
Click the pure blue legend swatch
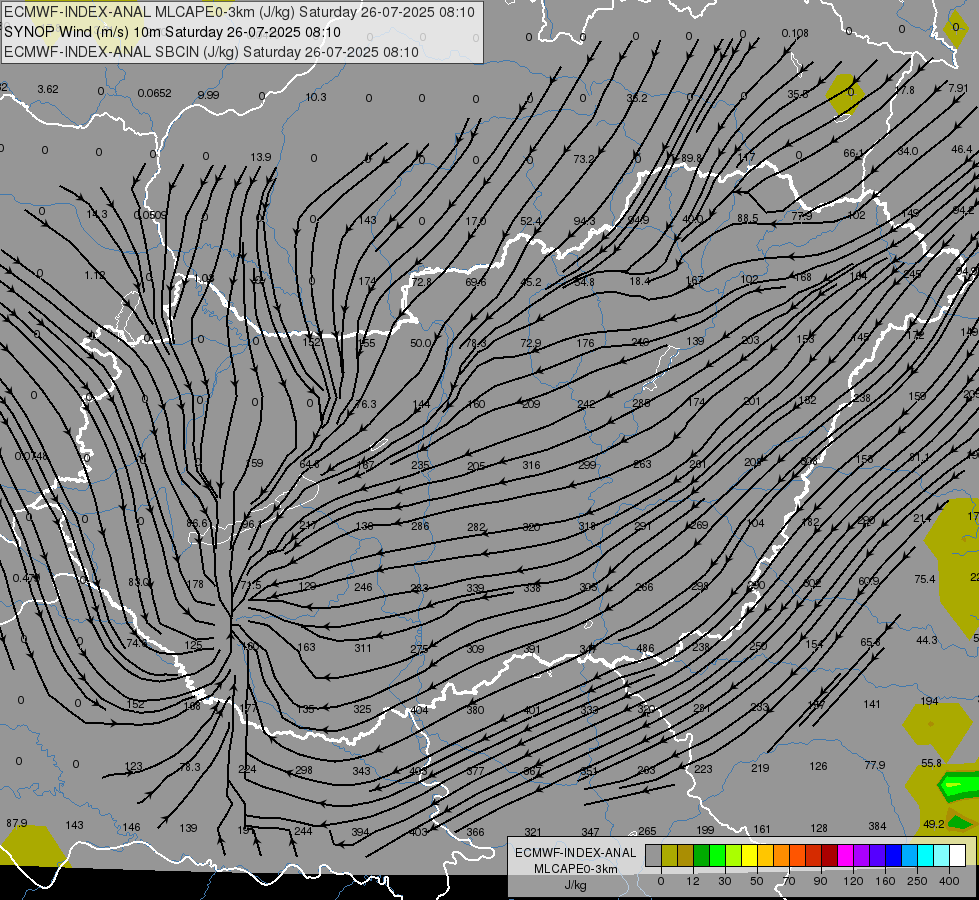point(893,855)
